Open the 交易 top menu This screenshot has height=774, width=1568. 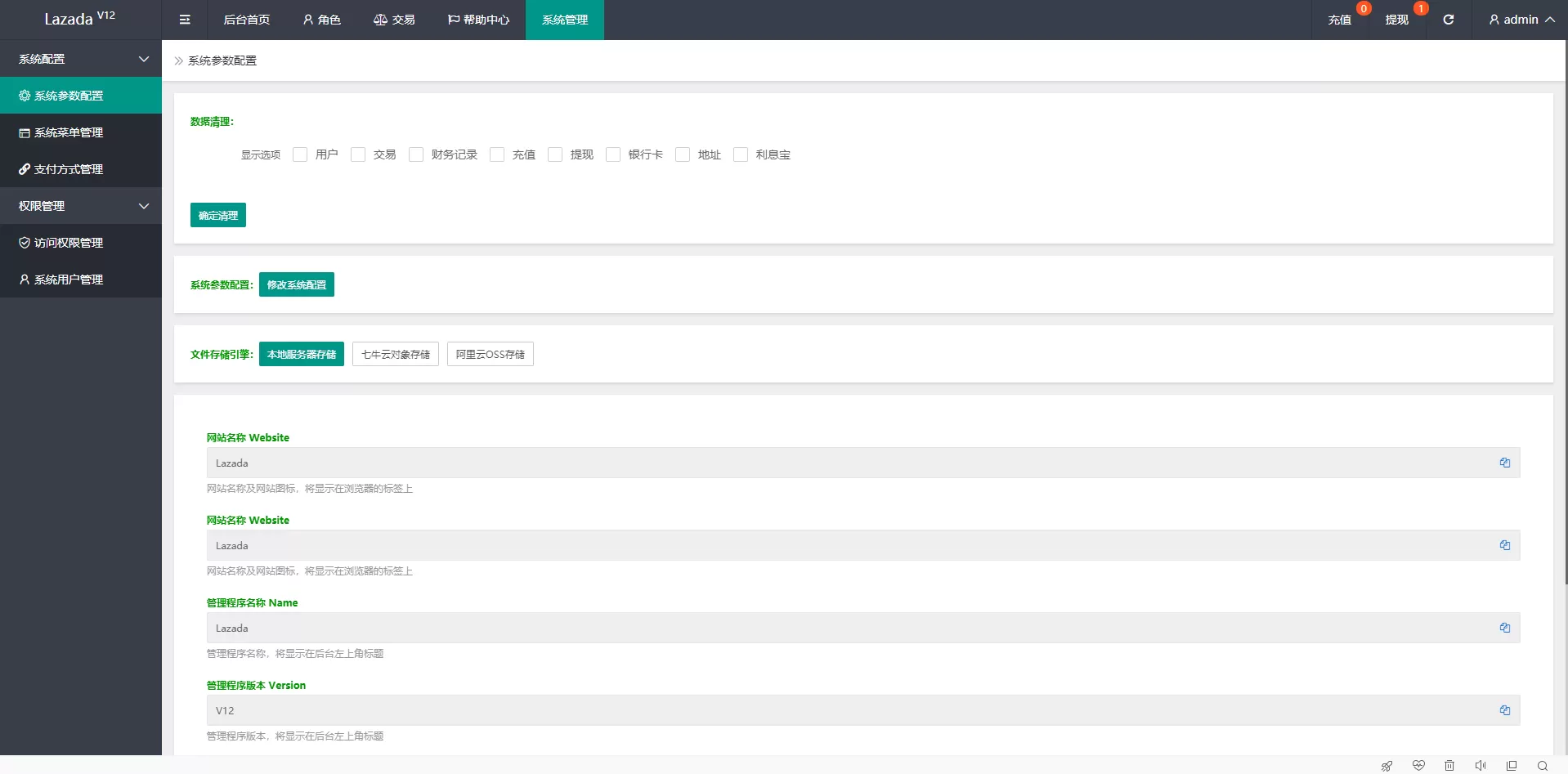(394, 20)
